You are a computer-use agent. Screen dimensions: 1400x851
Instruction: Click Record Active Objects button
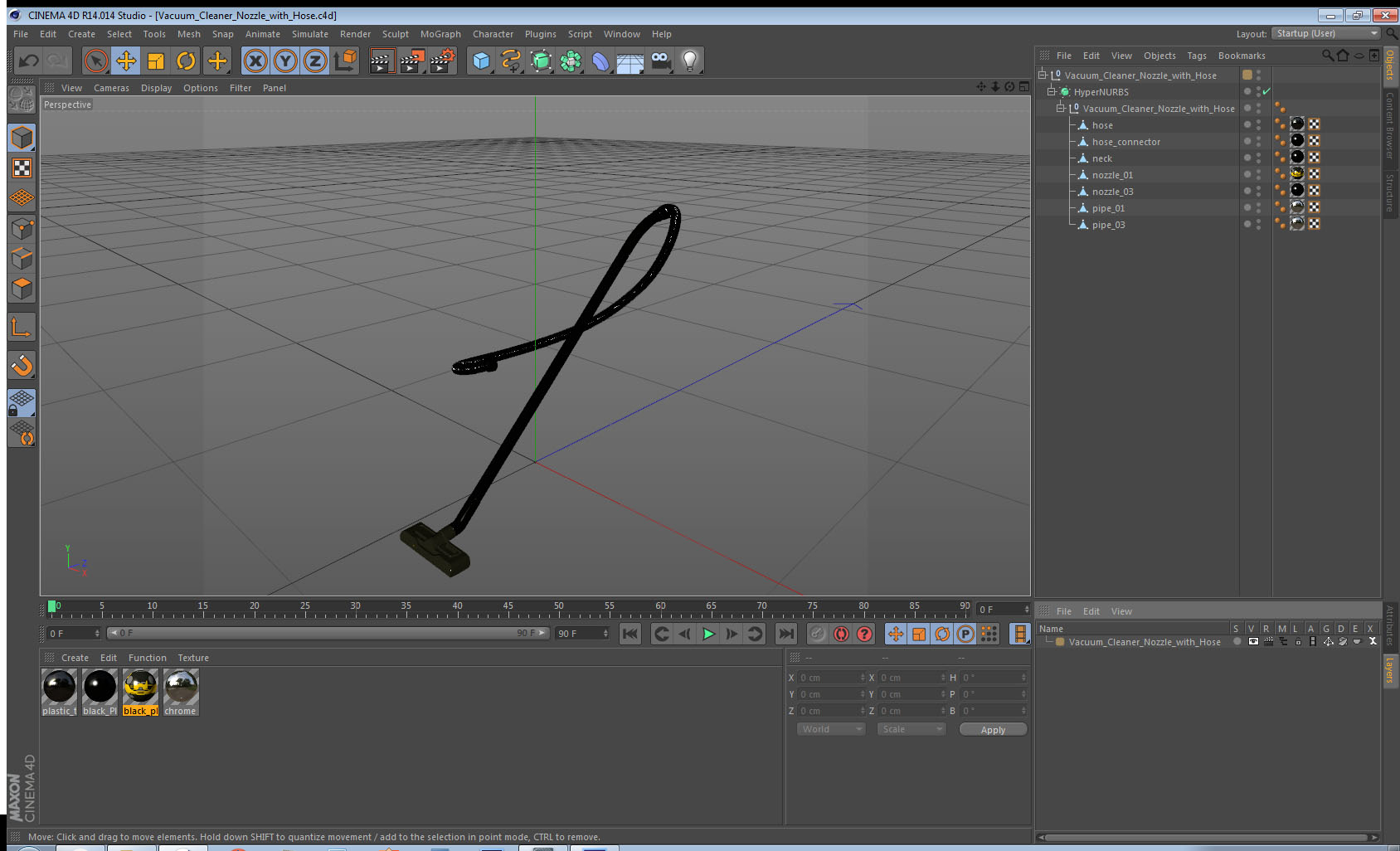[x=818, y=634]
